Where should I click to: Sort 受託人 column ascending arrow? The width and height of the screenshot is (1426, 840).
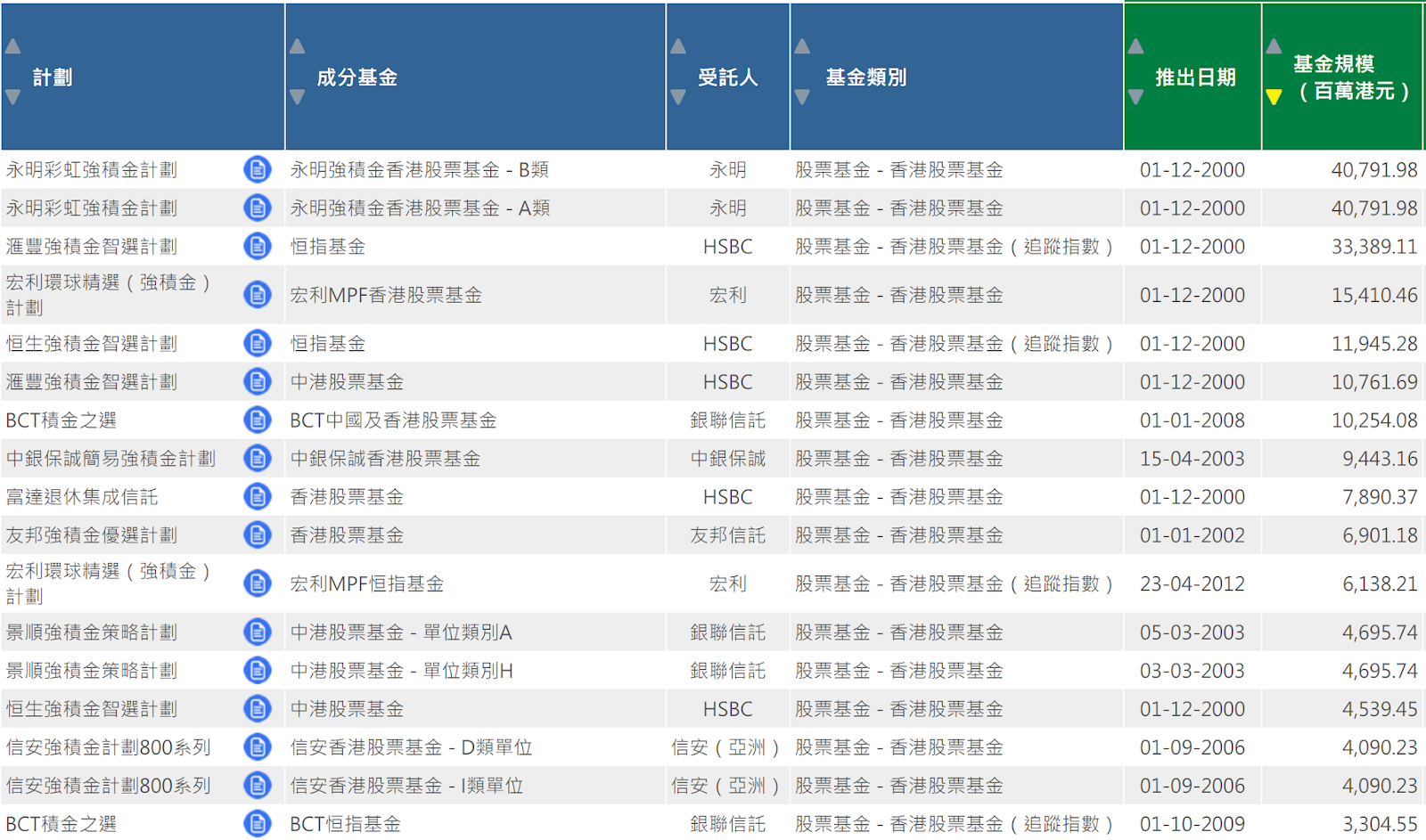(678, 46)
